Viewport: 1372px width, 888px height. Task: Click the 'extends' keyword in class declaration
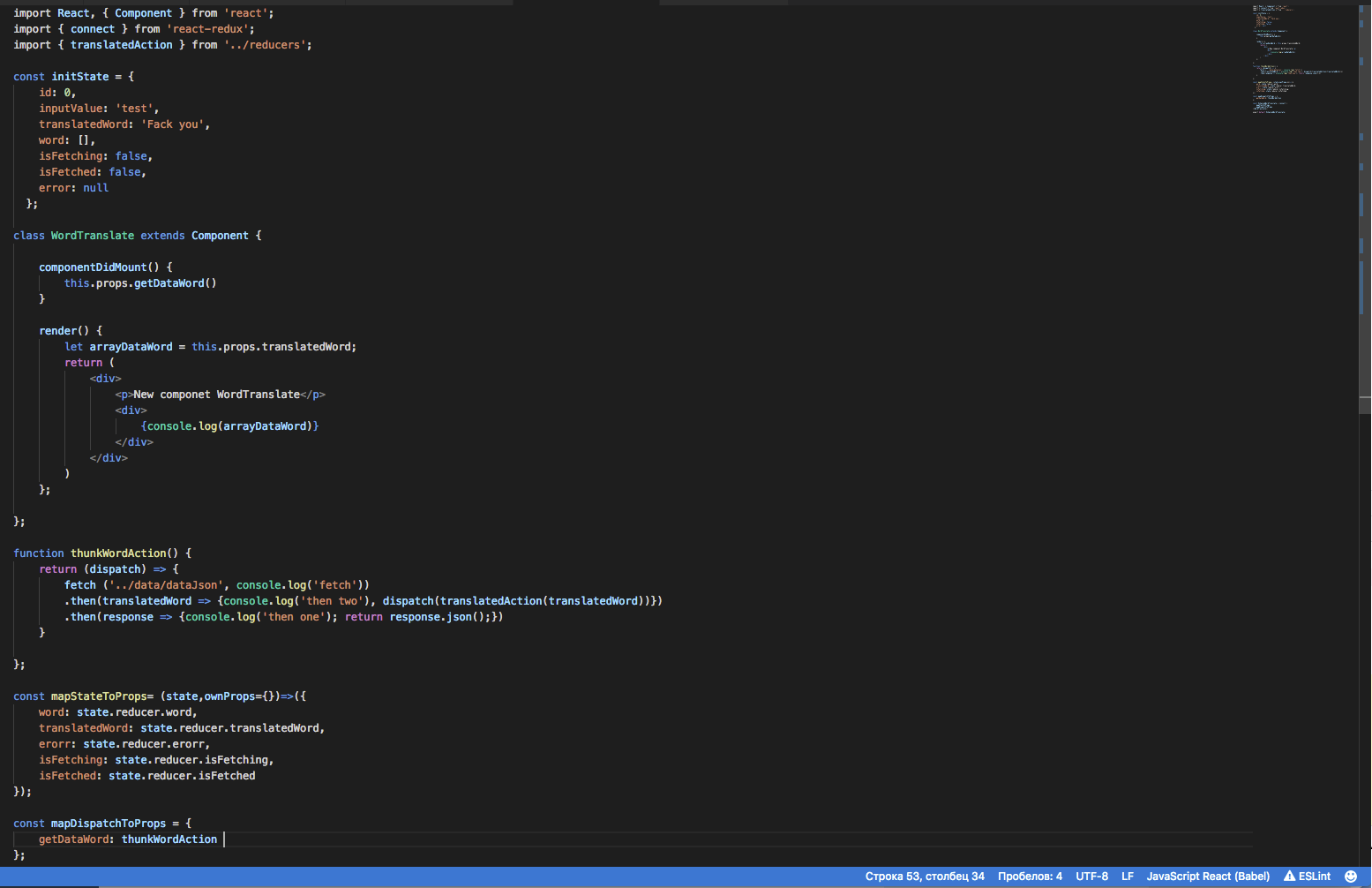[162, 236]
